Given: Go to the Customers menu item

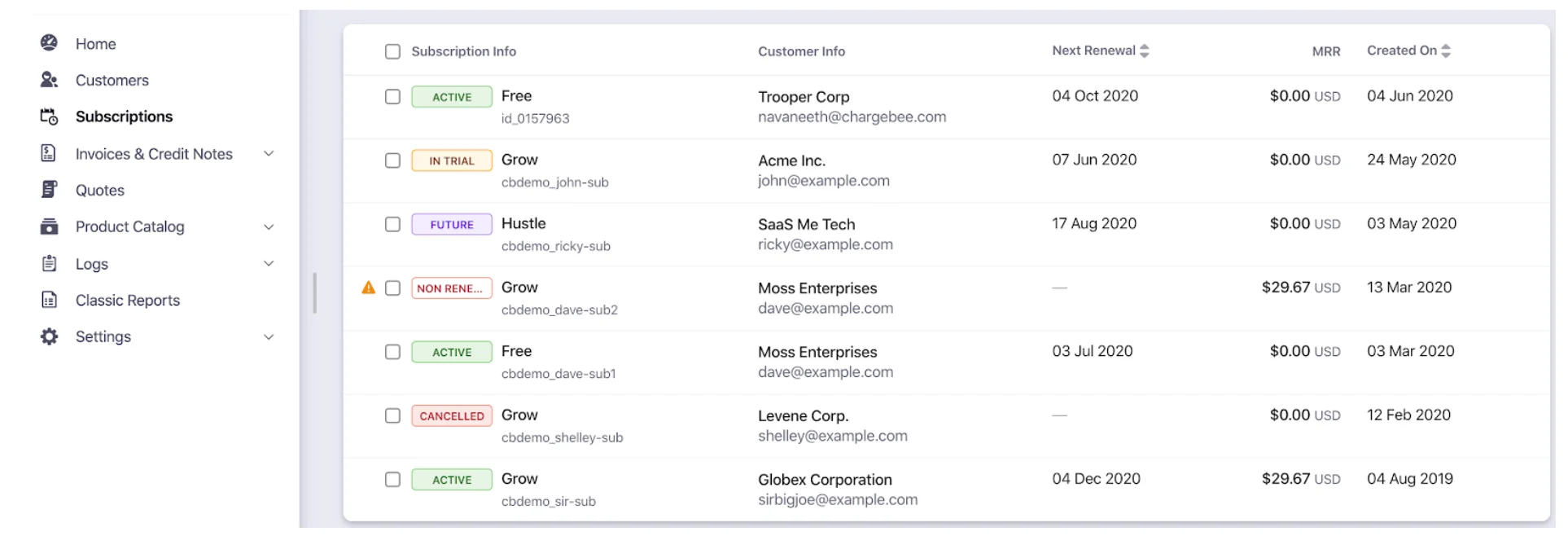Looking at the screenshot, I should tap(112, 80).
